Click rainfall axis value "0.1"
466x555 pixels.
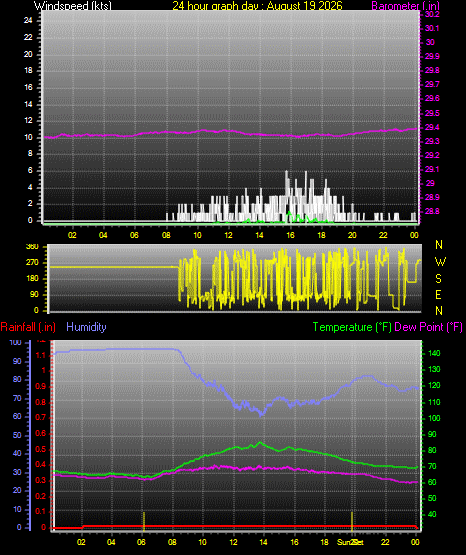pos(41,511)
